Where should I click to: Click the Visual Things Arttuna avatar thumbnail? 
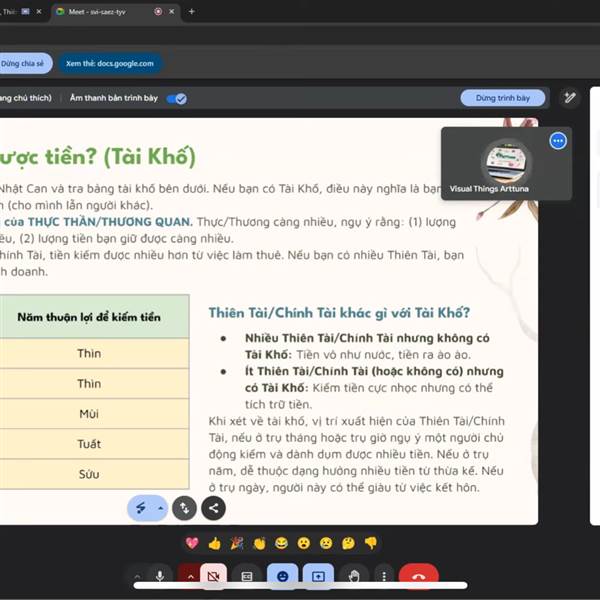[x=506, y=162]
